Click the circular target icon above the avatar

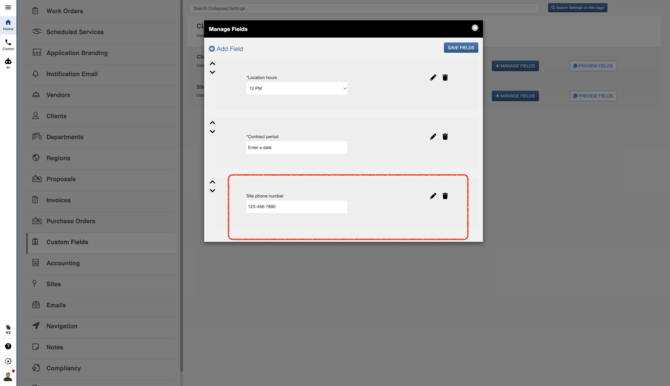coord(8,361)
